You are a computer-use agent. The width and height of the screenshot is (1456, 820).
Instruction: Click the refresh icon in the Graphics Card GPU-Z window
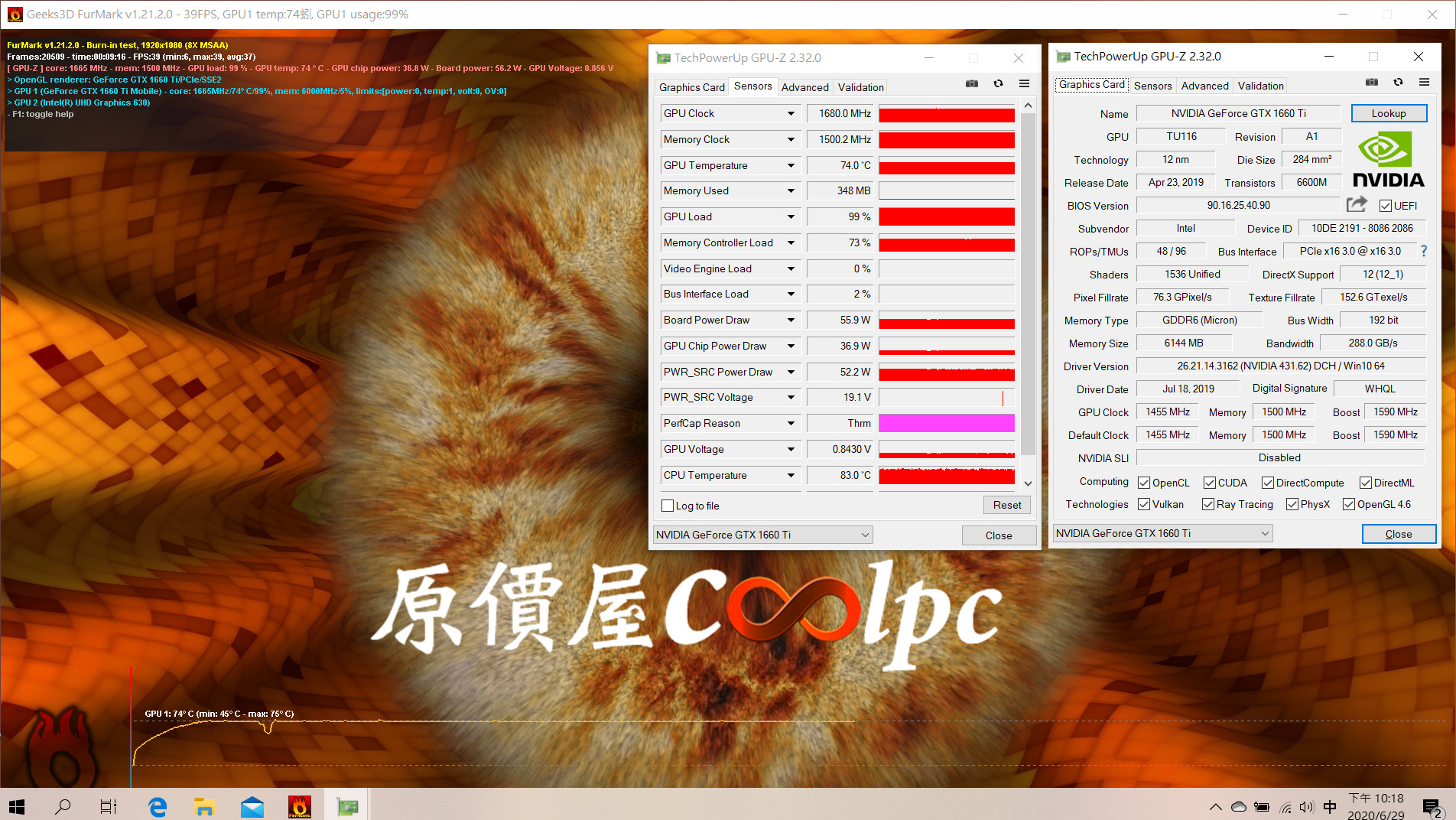point(1398,83)
